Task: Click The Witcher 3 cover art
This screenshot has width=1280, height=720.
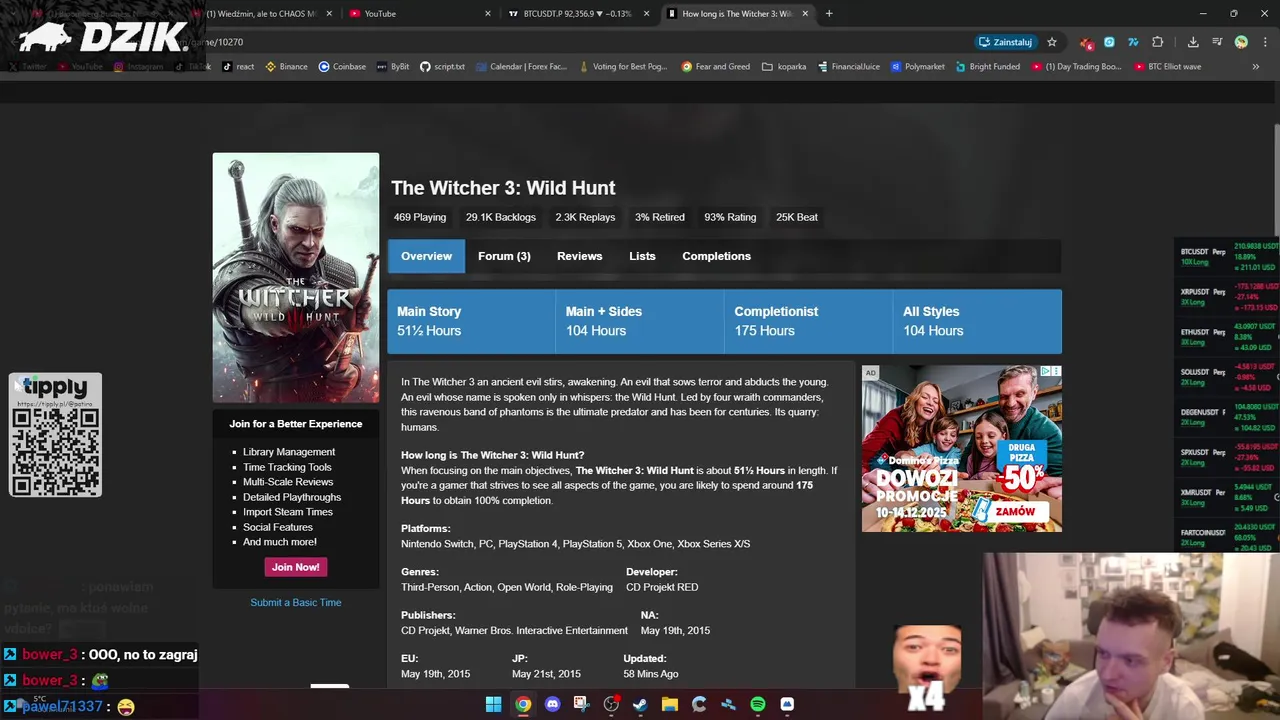Action: click(x=296, y=278)
